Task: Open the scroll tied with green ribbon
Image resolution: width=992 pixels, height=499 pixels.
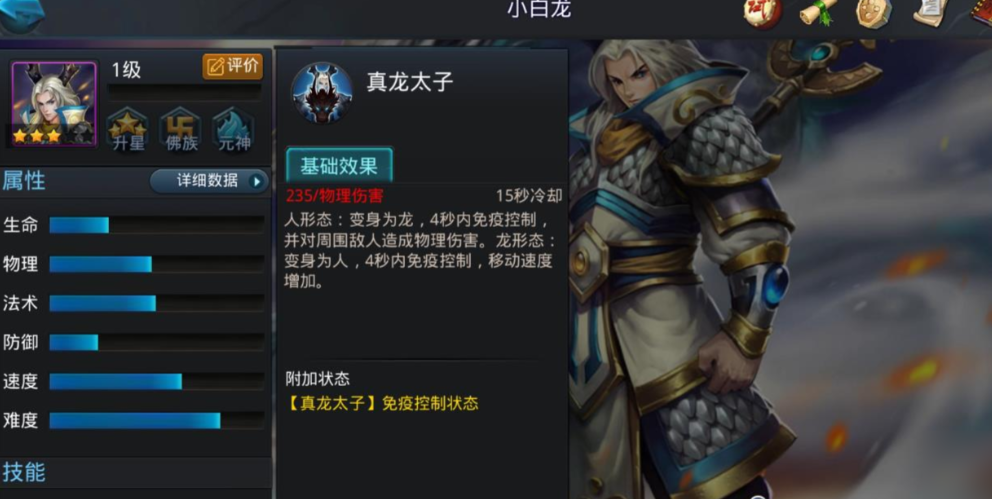Action: click(x=818, y=12)
